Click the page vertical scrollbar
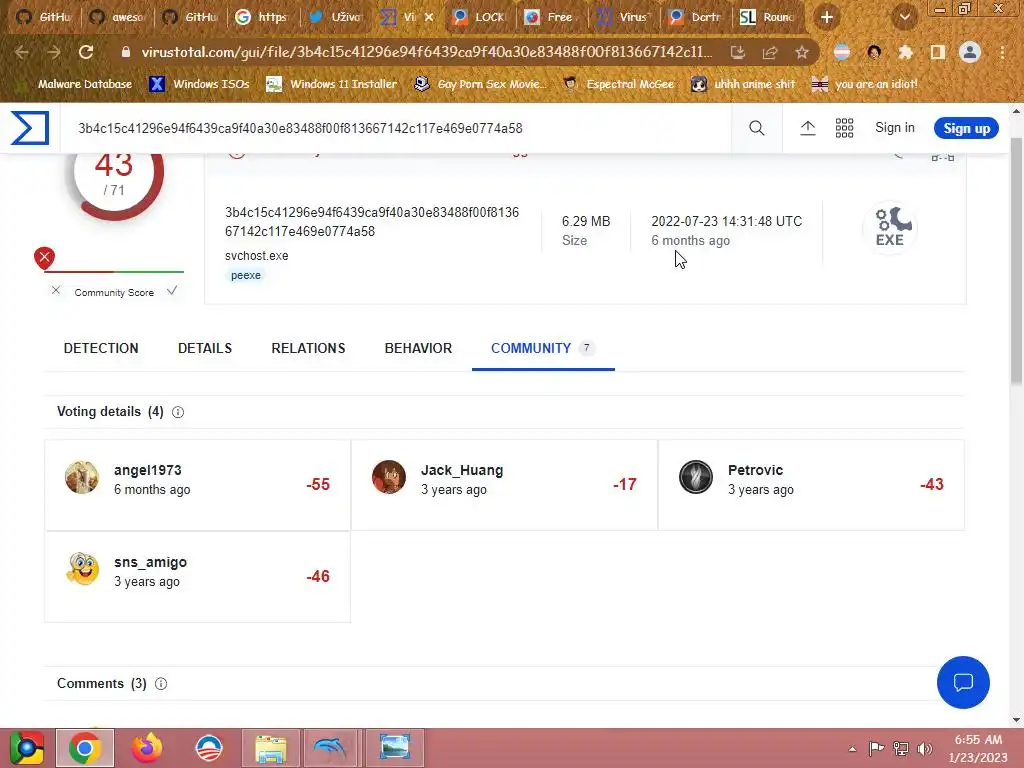1024x768 pixels. [1016, 261]
